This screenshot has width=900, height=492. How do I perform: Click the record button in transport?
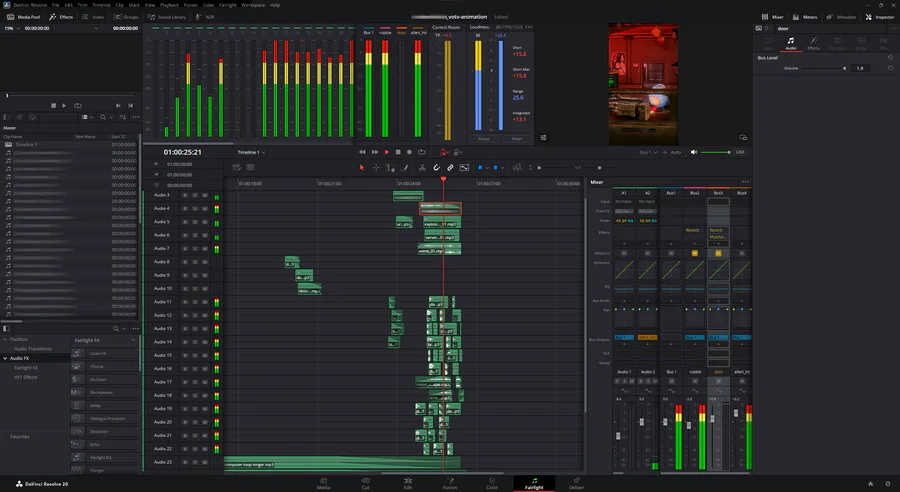point(409,152)
